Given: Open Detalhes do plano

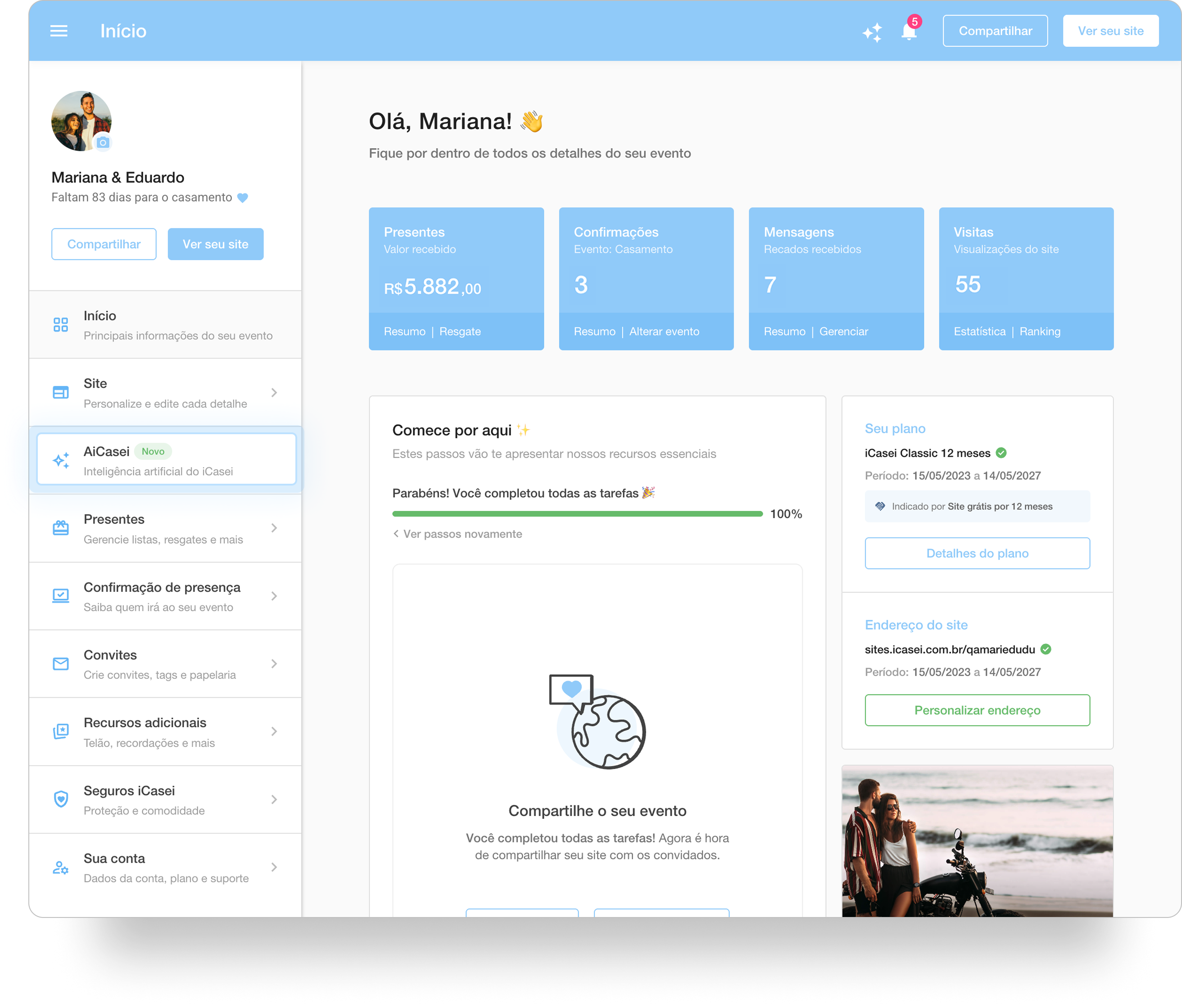Looking at the screenshot, I should point(977,554).
